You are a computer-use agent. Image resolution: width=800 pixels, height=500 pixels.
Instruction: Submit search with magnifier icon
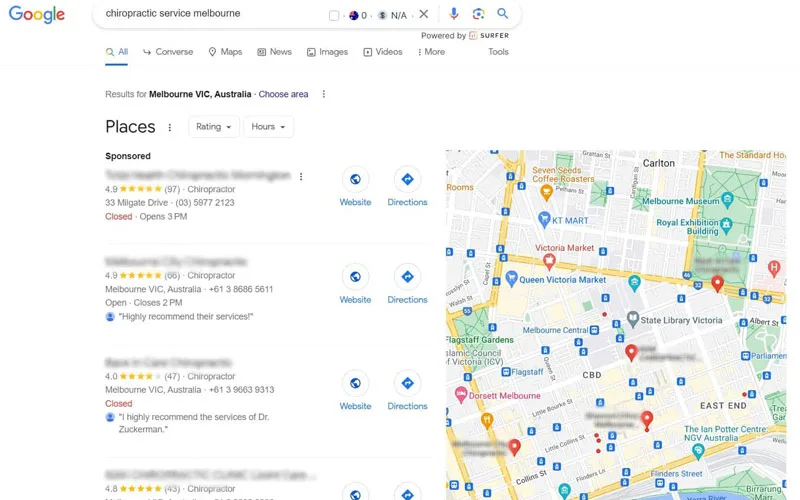click(503, 14)
